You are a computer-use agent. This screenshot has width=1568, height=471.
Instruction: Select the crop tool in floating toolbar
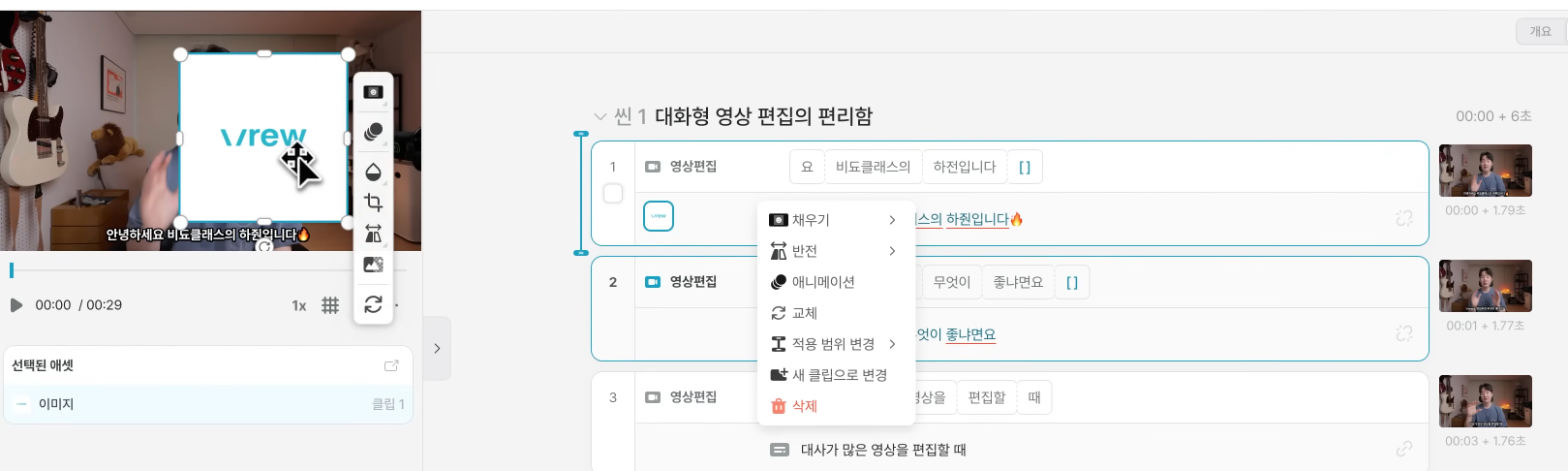click(x=373, y=203)
